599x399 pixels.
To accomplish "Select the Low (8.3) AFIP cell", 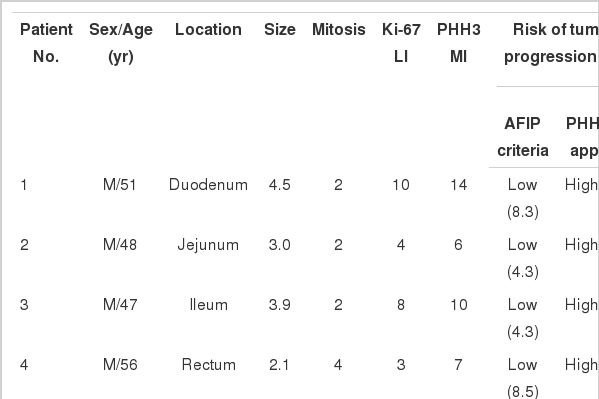I will click(523, 198).
